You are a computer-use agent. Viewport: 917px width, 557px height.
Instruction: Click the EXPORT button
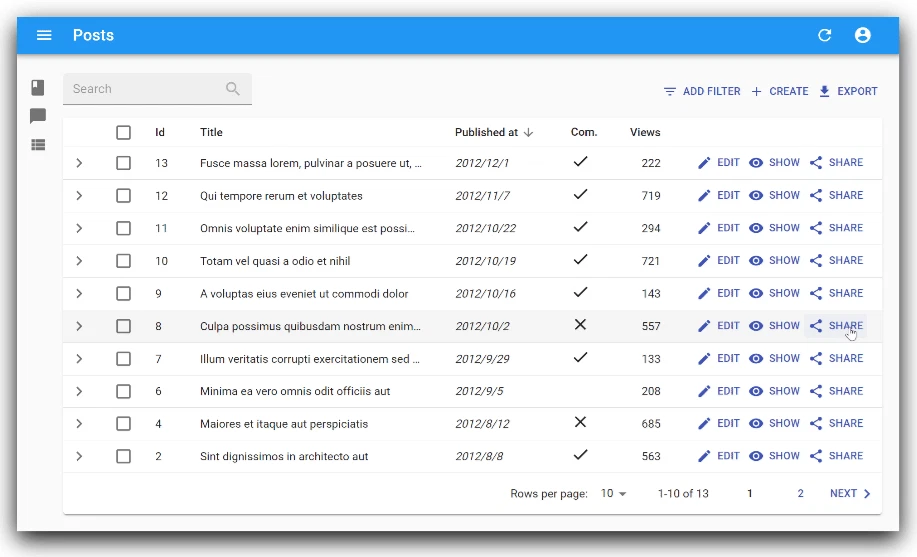tap(848, 91)
